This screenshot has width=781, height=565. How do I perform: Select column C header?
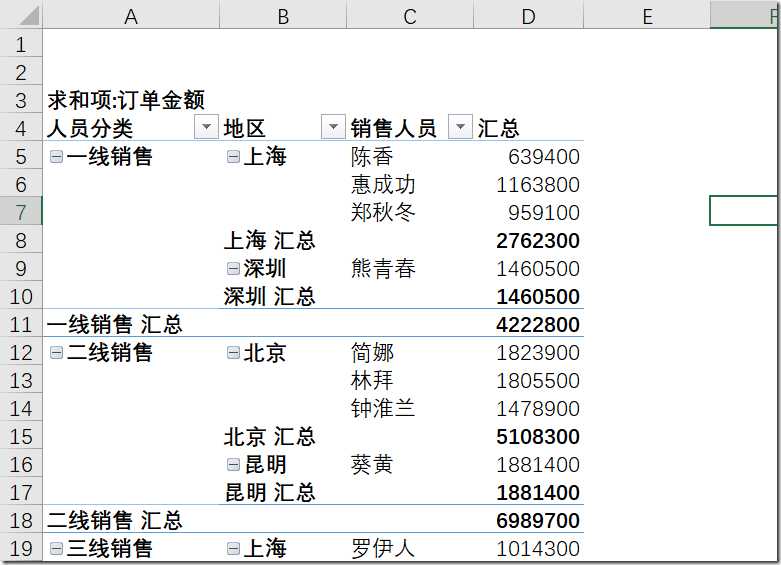[409, 16]
